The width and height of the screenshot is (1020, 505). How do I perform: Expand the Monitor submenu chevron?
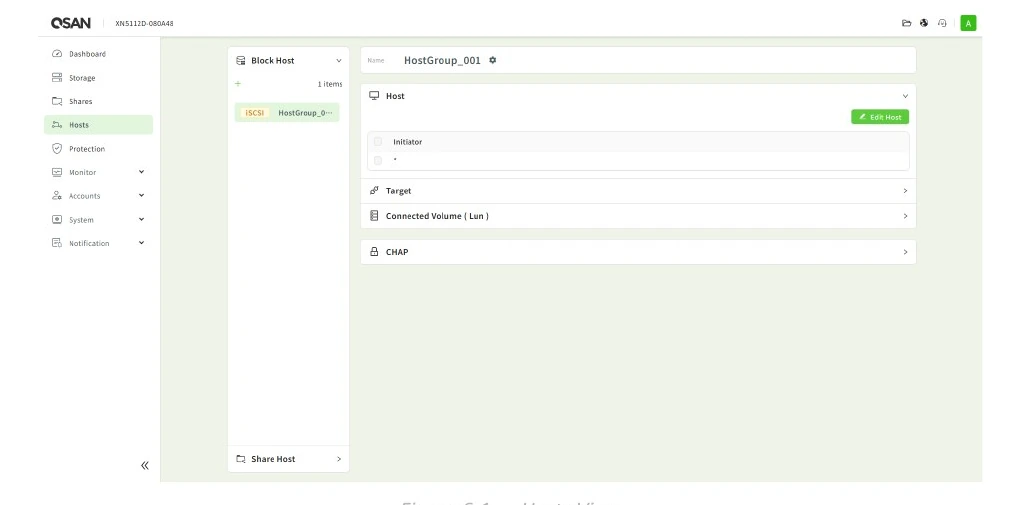(141, 172)
